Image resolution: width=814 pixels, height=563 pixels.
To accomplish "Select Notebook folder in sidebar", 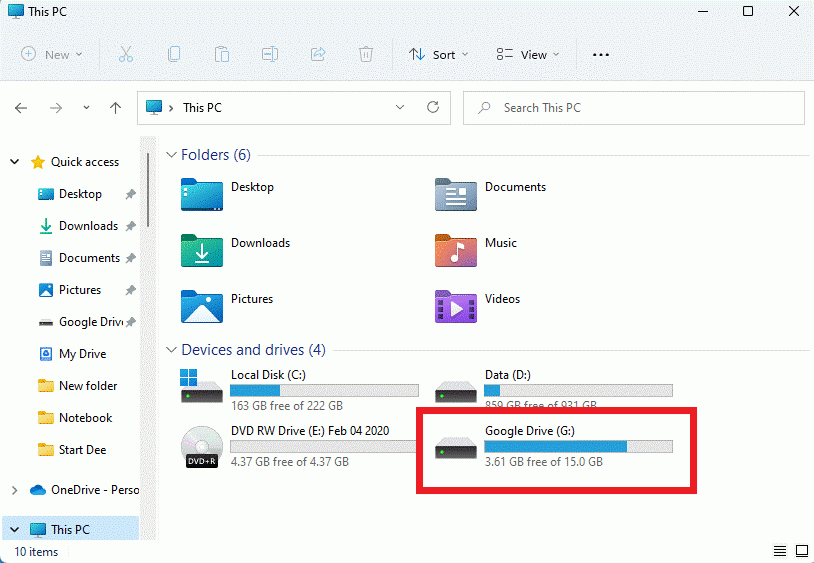I will point(85,418).
